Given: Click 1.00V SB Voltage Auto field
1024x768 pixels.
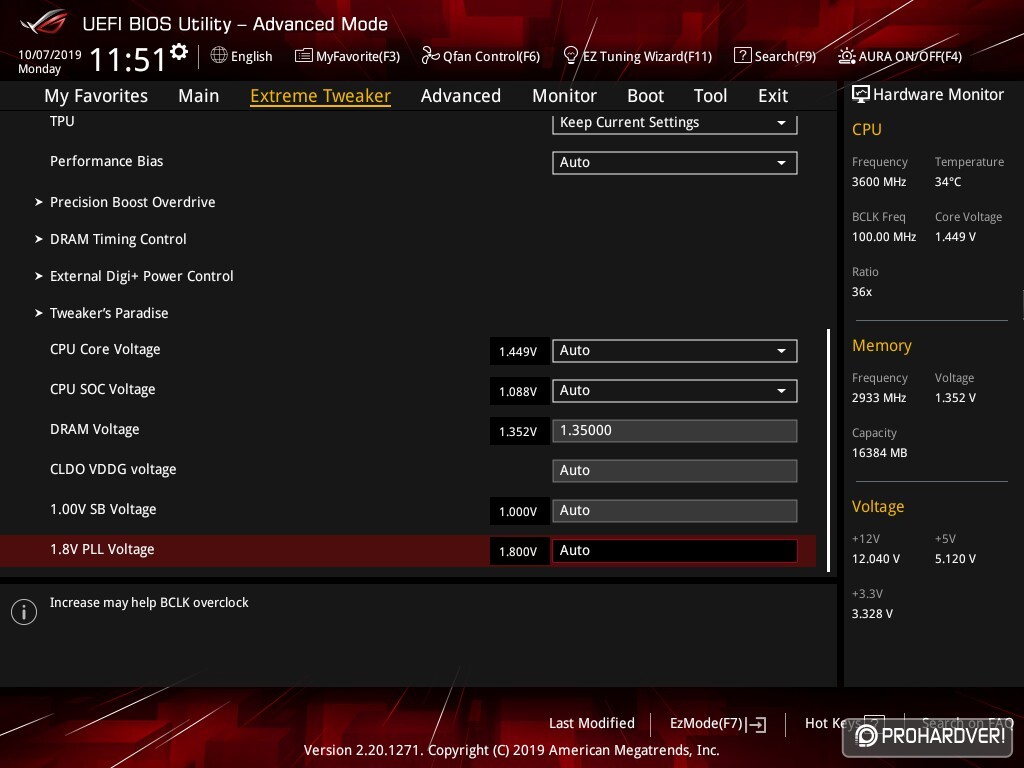Looking at the screenshot, I should (x=675, y=511).
